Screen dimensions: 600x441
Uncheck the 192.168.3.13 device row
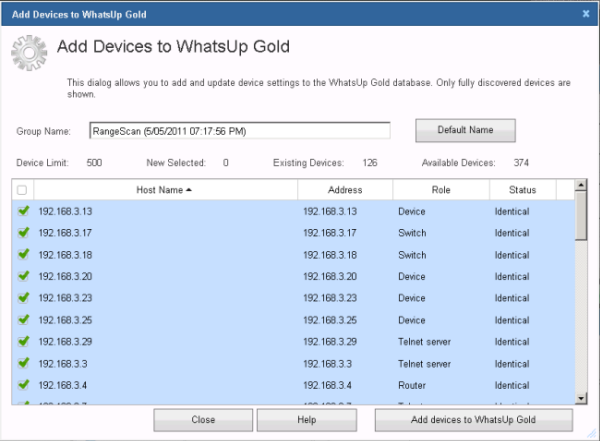[x=24, y=211]
